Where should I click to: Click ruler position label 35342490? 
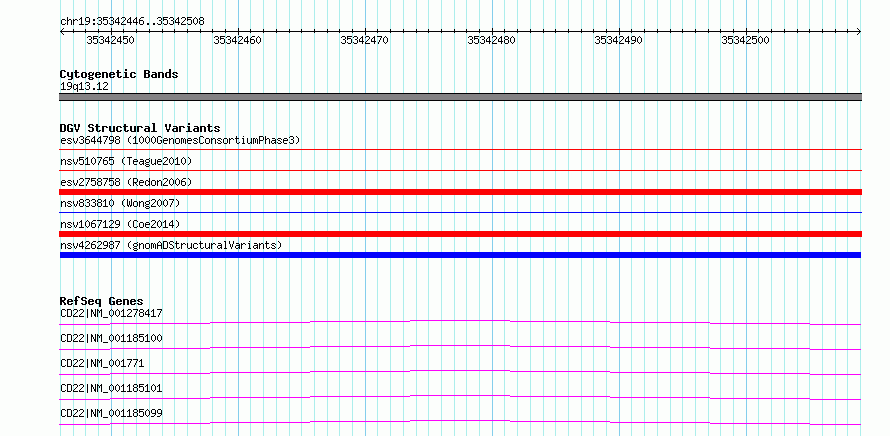click(619, 40)
